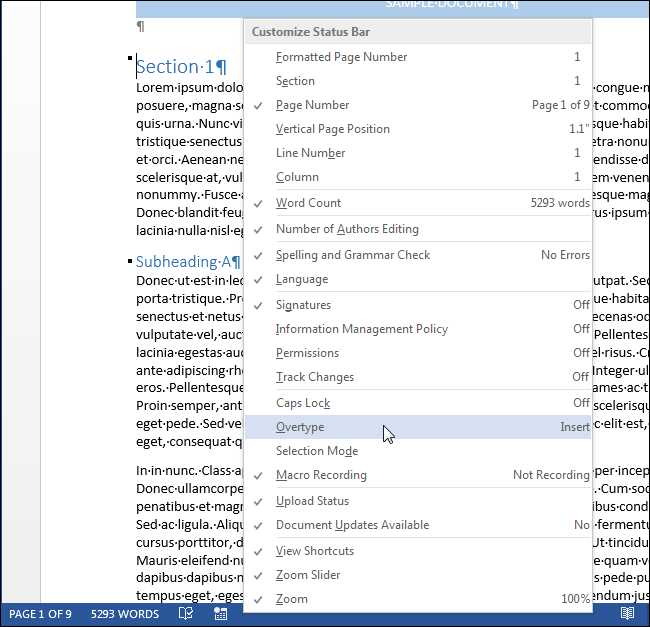The image size is (650, 627).
Task: Uncheck Number of Authors Editing
Action: 418,229
